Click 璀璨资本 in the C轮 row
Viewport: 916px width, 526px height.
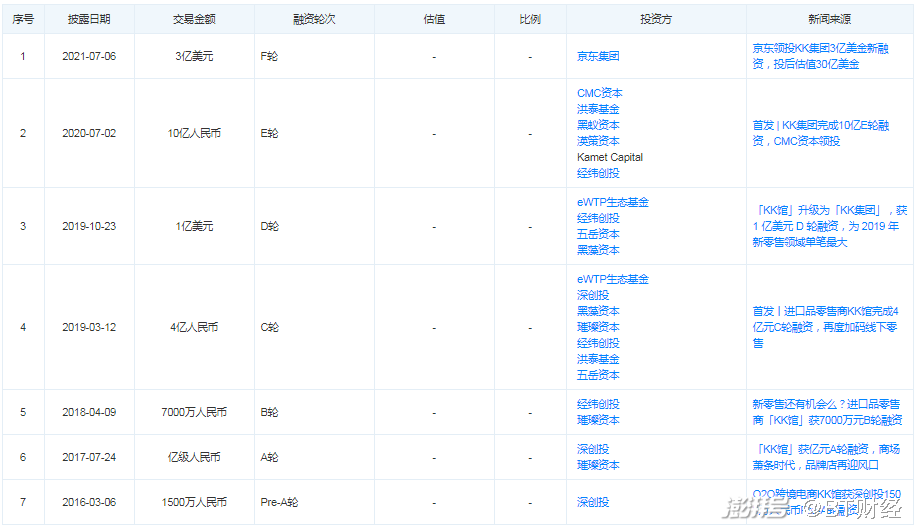[598, 327]
